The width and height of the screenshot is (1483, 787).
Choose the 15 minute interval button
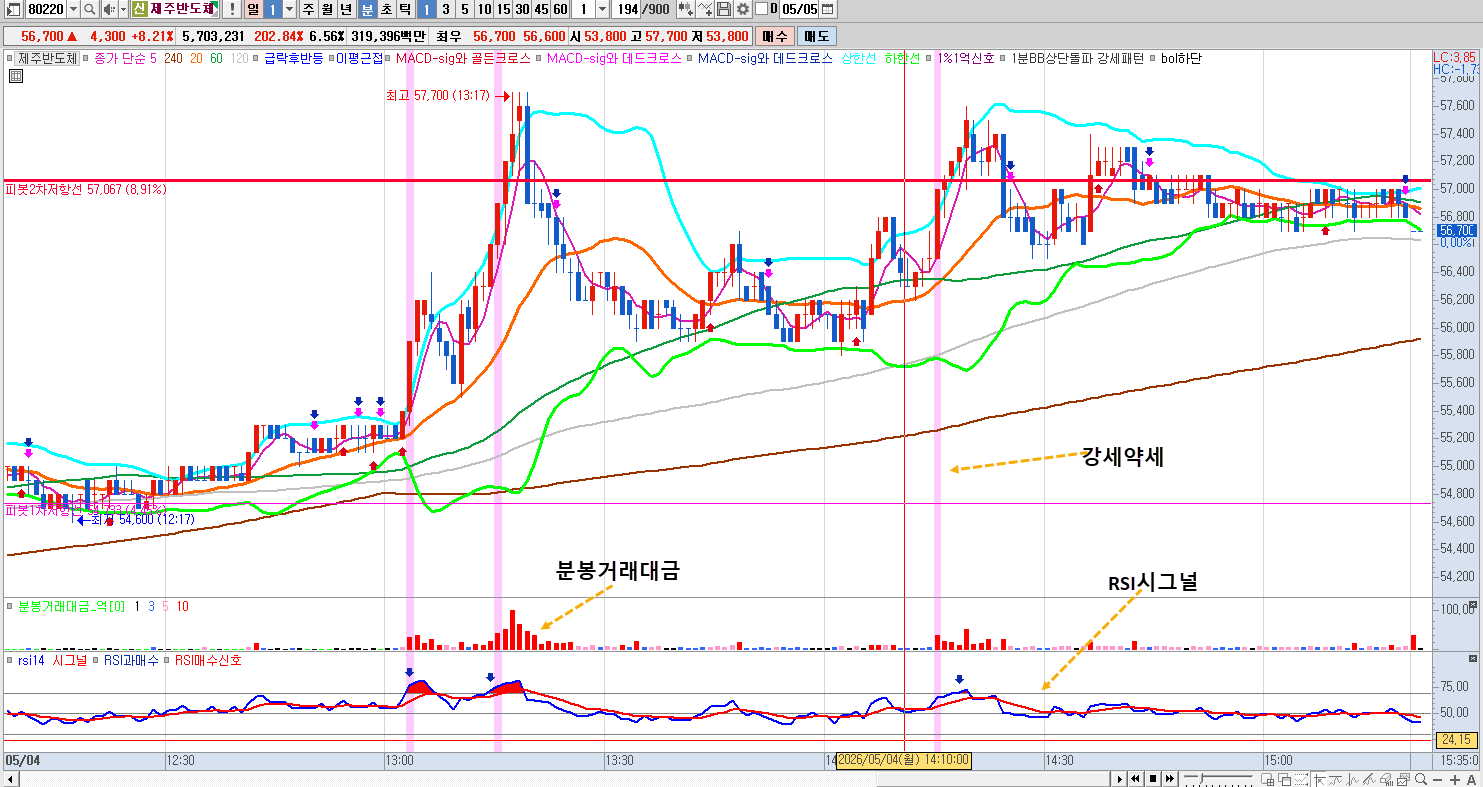[503, 9]
